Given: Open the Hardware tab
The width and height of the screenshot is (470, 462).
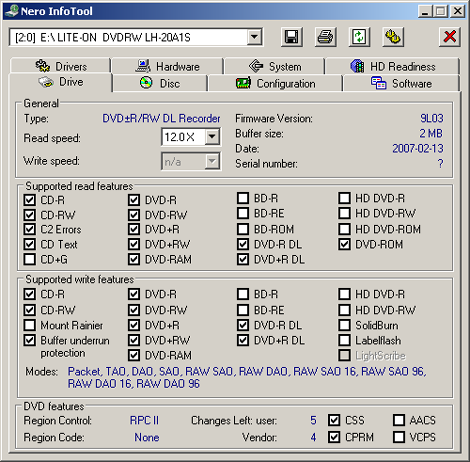Looking at the screenshot, I should point(167,66).
